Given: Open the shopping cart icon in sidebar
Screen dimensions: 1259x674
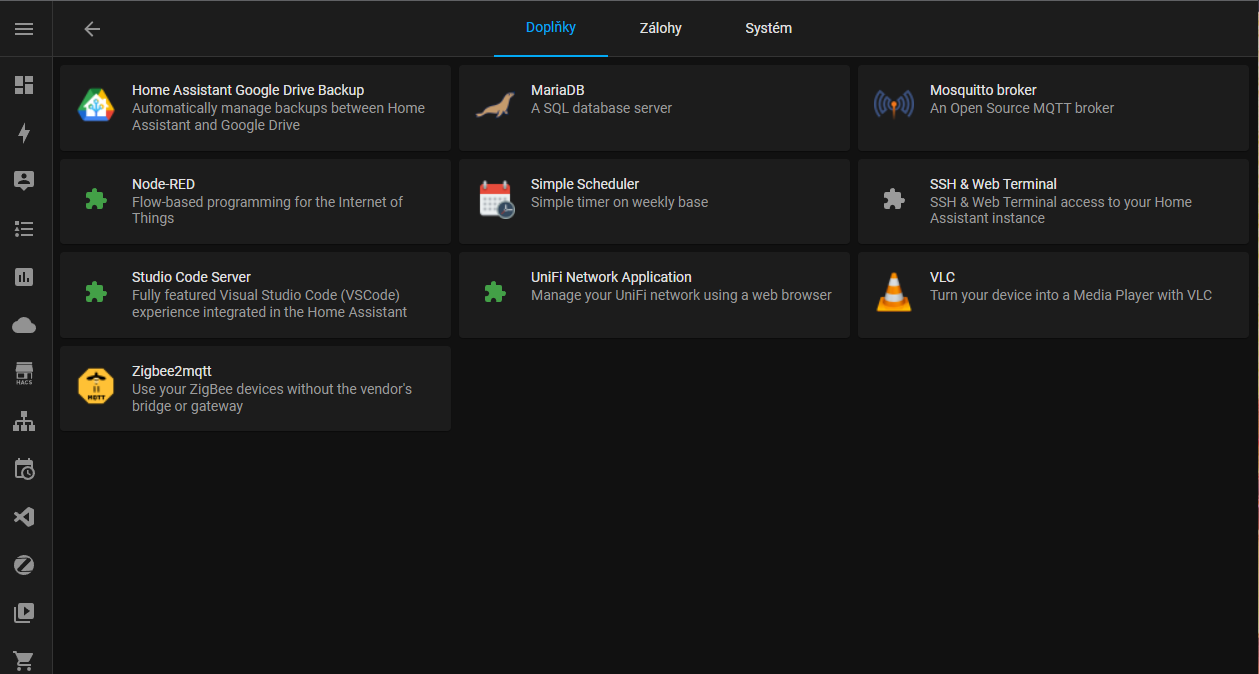Looking at the screenshot, I should (x=24, y=660).
